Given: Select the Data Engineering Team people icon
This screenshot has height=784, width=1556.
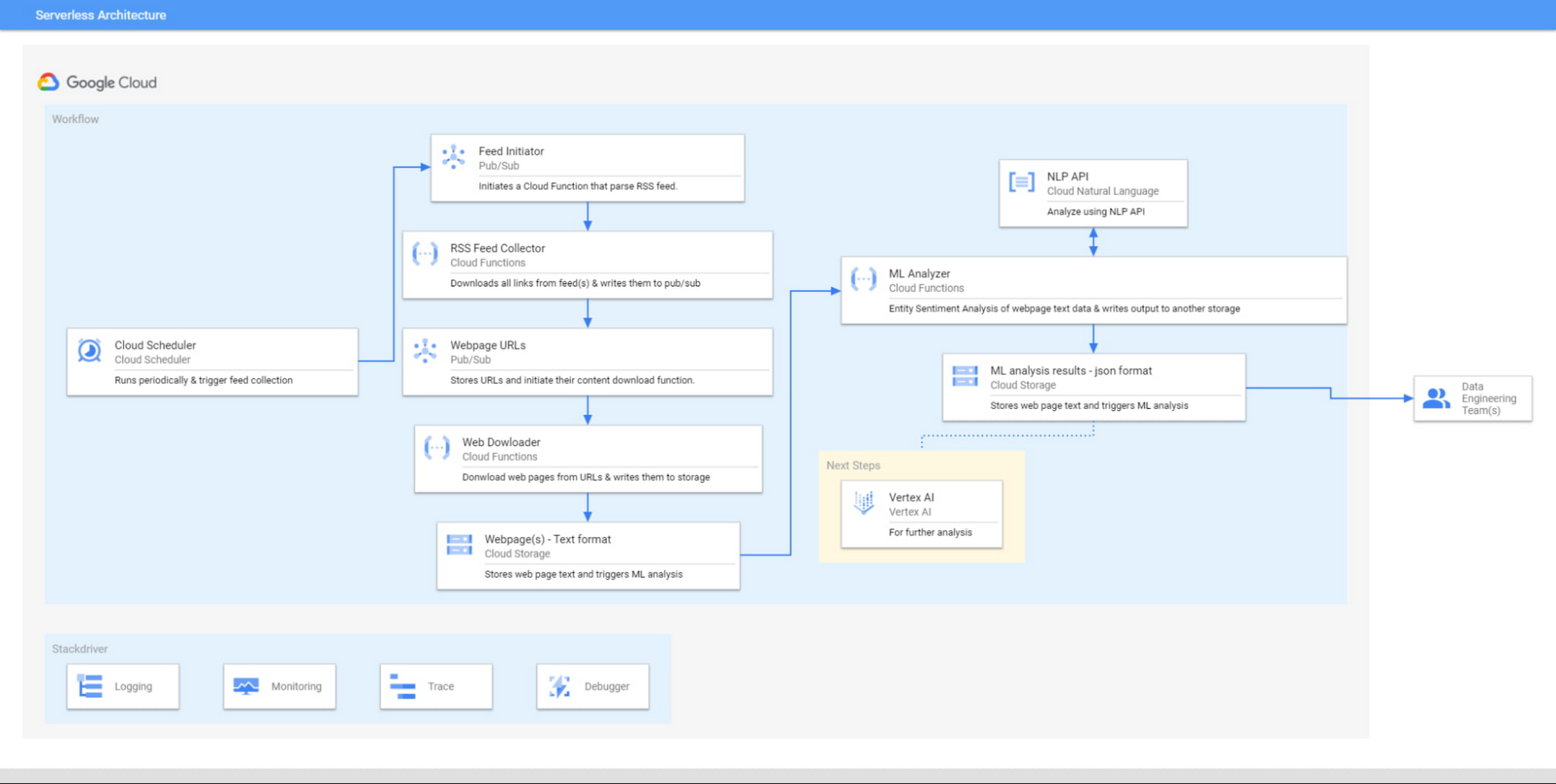Looking at the screenshot, I should pos(1436,398).
